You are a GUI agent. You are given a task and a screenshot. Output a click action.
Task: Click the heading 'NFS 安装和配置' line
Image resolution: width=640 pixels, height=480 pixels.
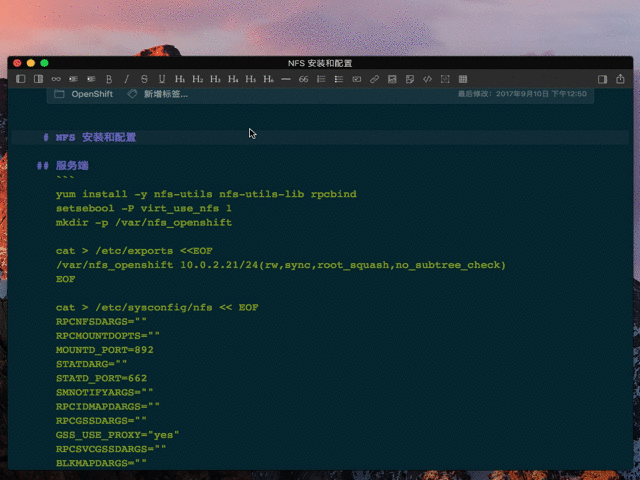(96, 137)
